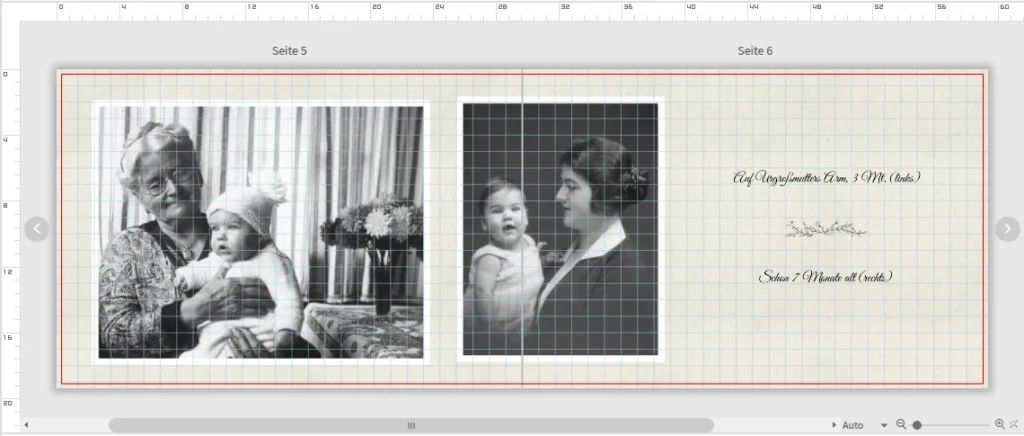Select the caption 'Auf Urgroßmutters Arm'
This screenshot has width=1024, height=436.
pyautogui.click(x=826, y=178)
